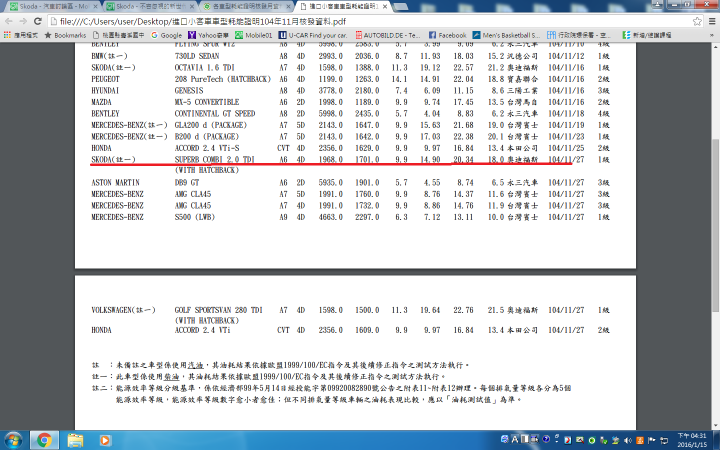Screen dimensions: 720x450
Task: Open the Facebook bookmark
Action: (x=447, y=35)
